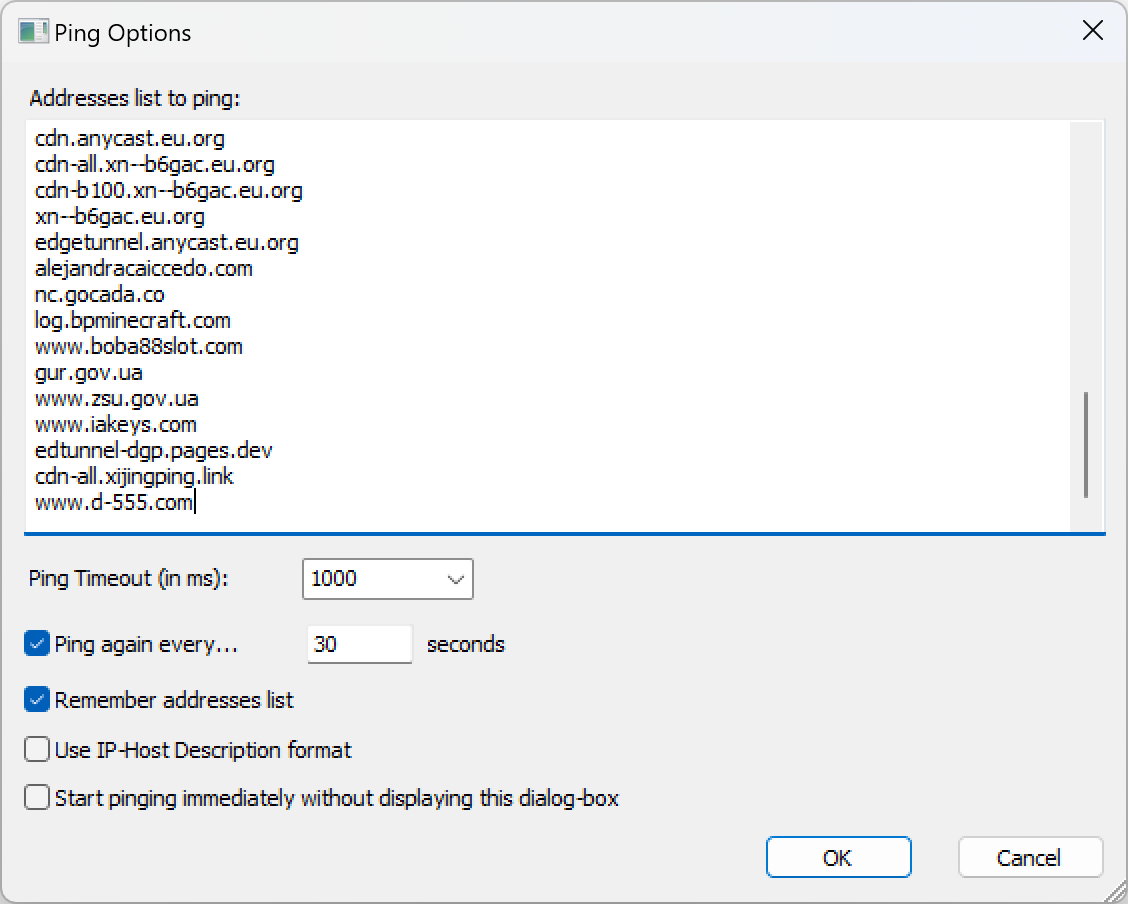Click the line www.zsu.gov.ua

(x=117, y=398)
